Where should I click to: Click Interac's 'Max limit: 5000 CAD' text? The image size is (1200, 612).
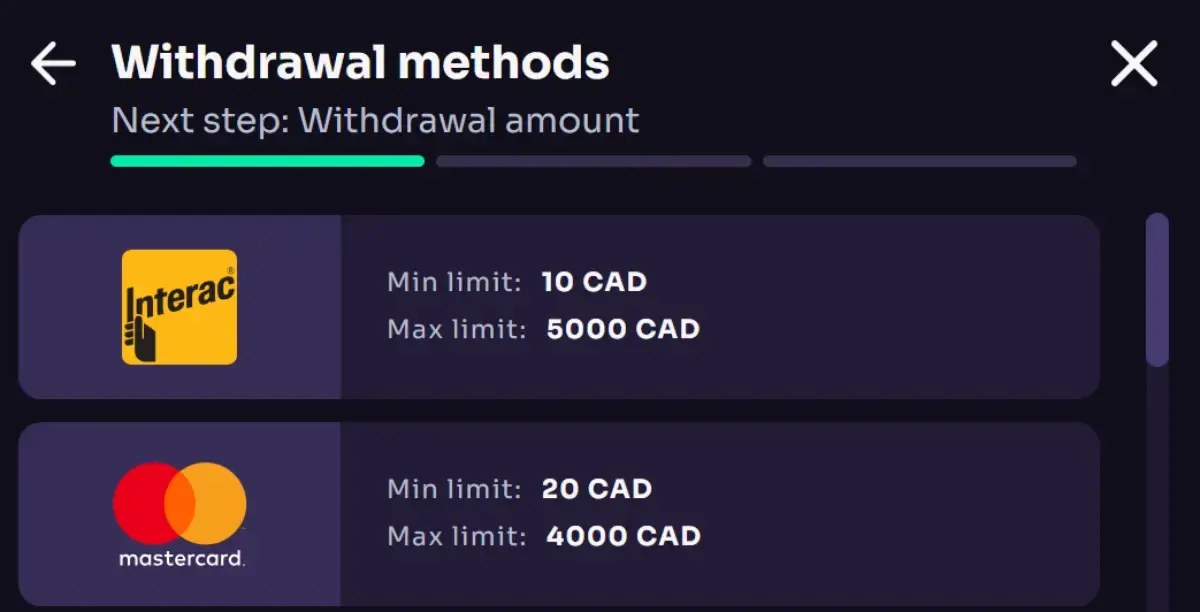coord(543,329)
